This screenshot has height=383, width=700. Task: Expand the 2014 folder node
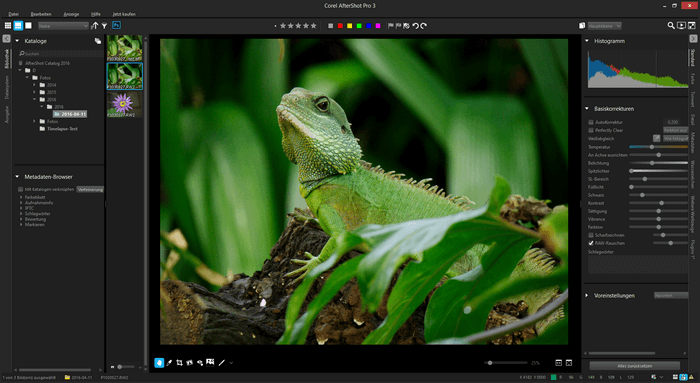coord(34,85)
